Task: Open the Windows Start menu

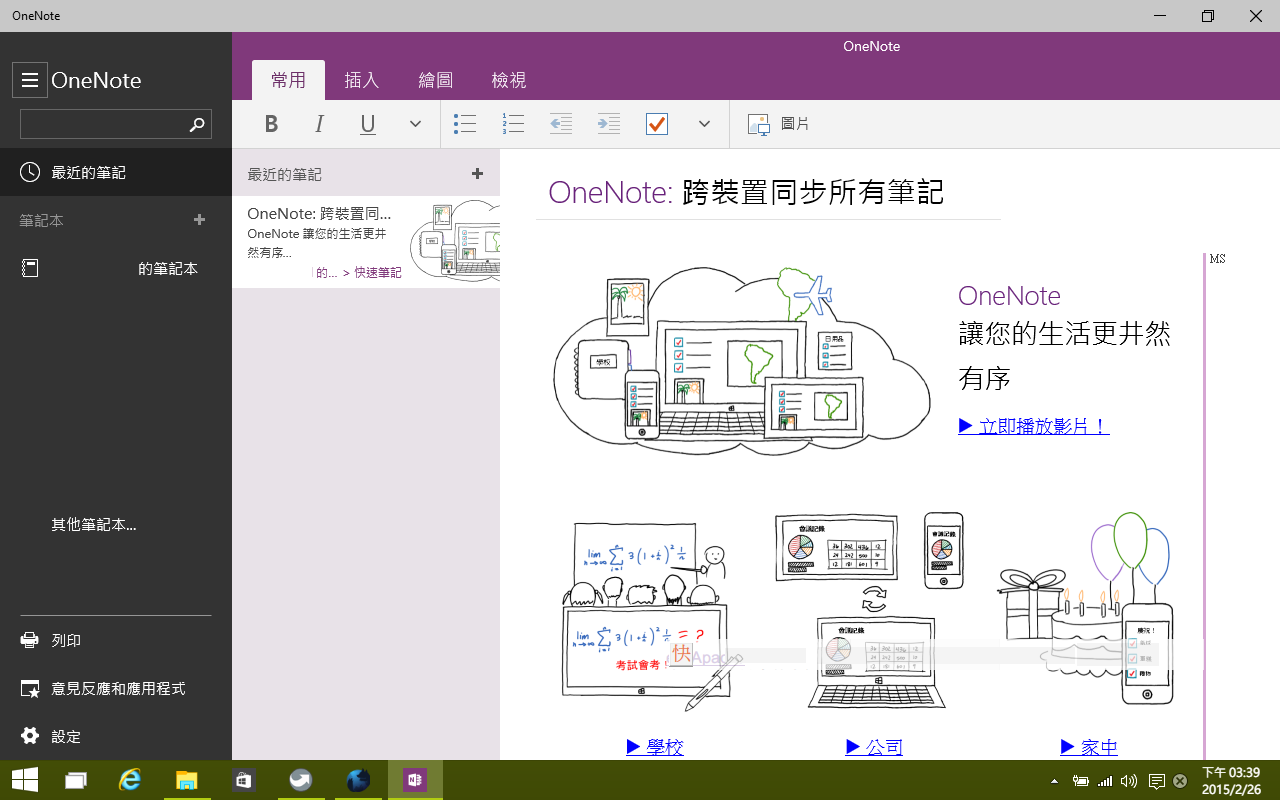Action: coord(25,780)
